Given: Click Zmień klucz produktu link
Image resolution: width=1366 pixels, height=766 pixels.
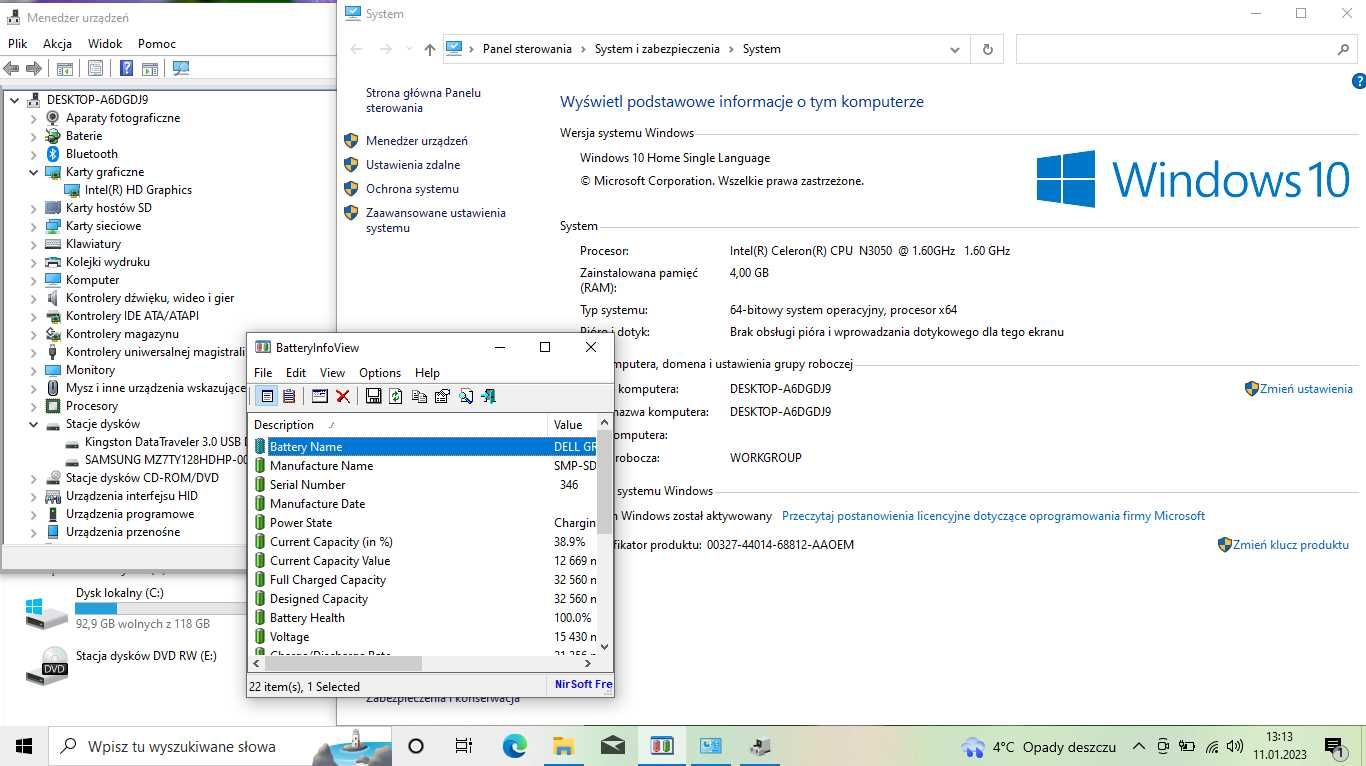Looking at the screenshot, I should pyautogui.click(x=1291, y=545).
